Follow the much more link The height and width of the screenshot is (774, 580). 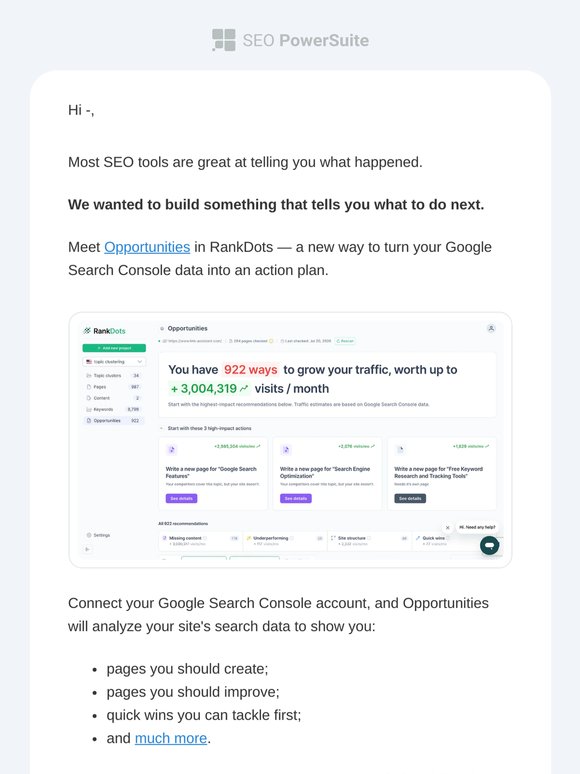tap(171, 738)
